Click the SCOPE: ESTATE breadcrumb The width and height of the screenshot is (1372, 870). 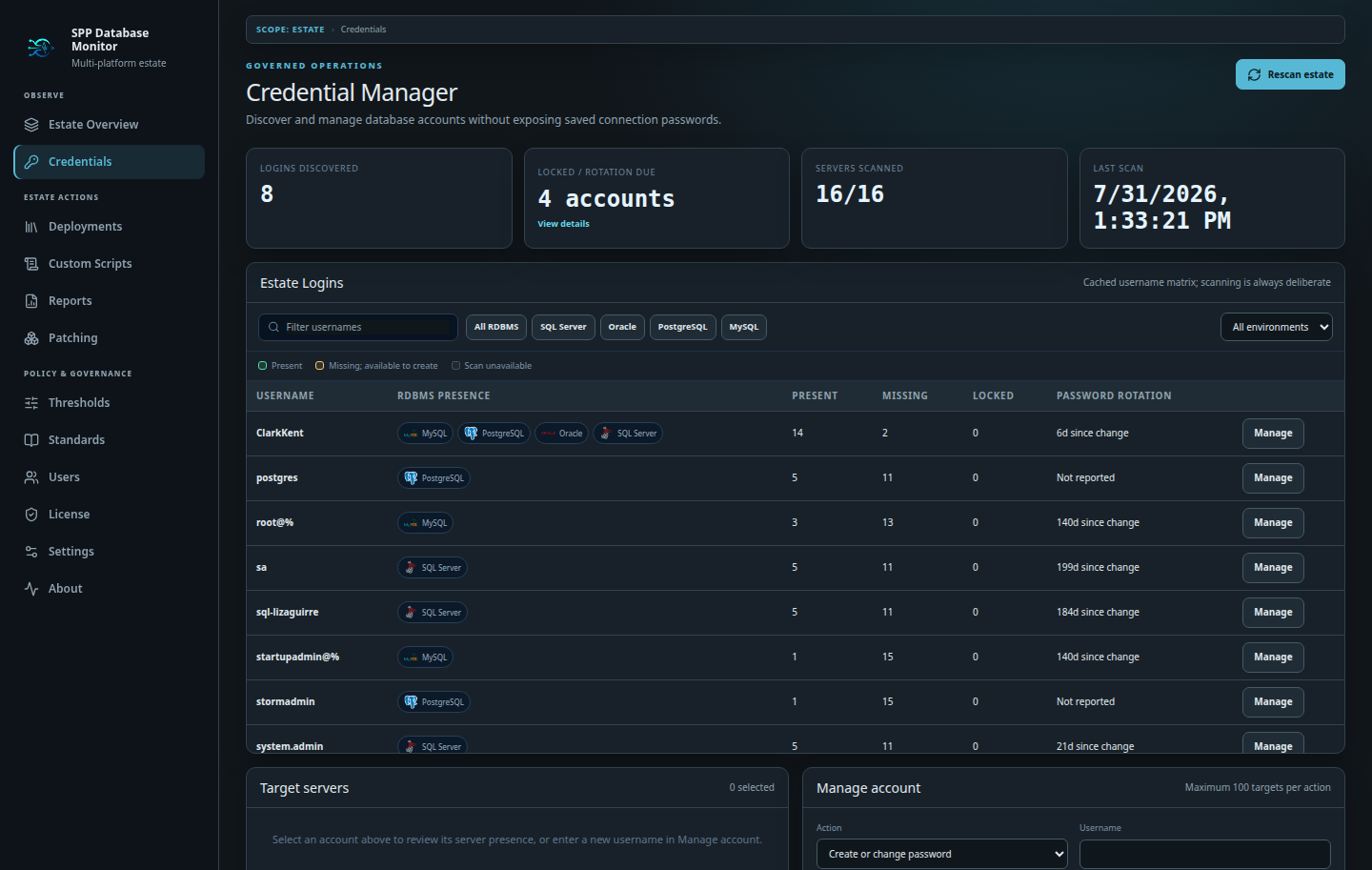click(x=290, y=30)
